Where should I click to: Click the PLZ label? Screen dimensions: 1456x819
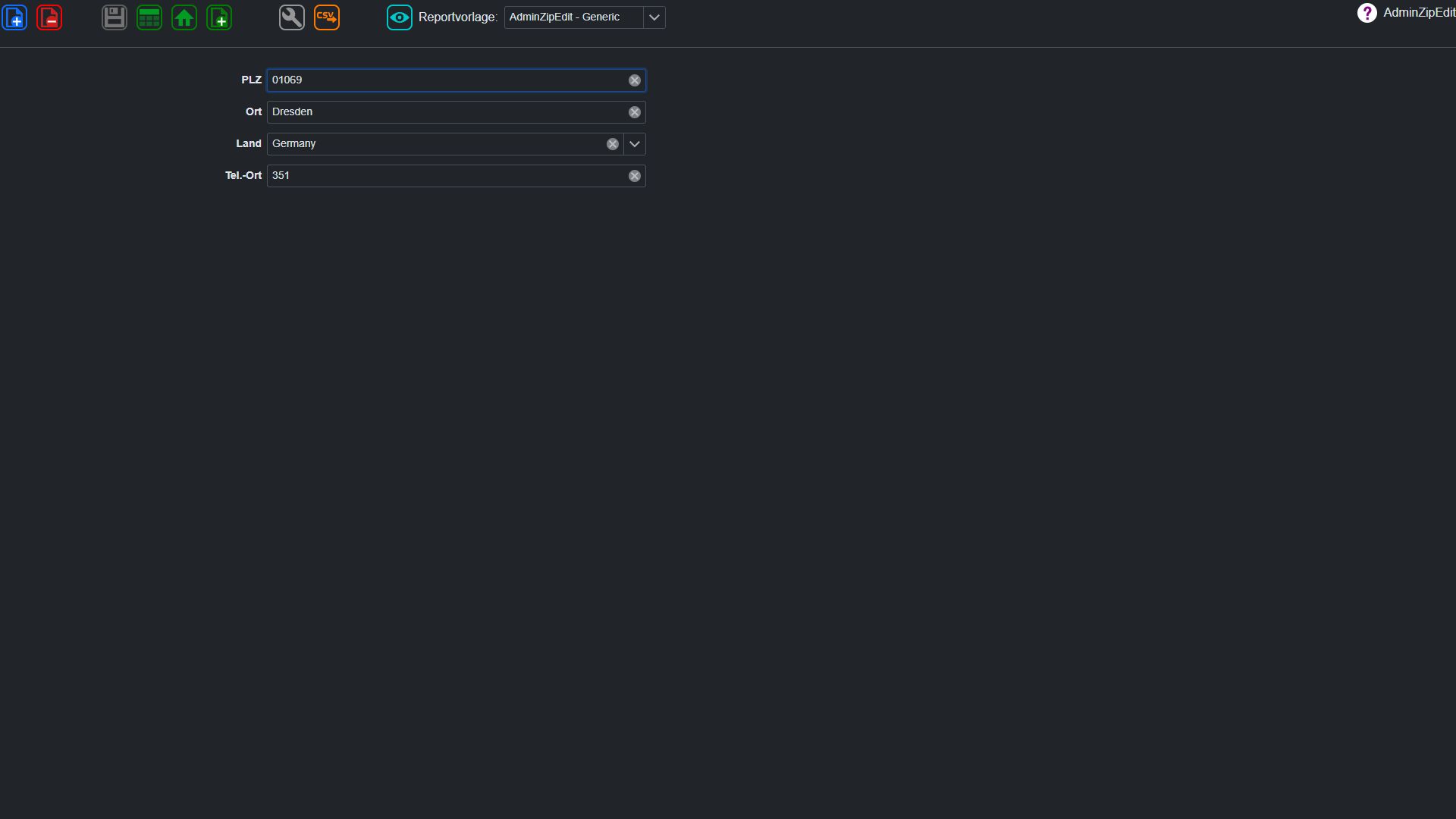(251, 80)
